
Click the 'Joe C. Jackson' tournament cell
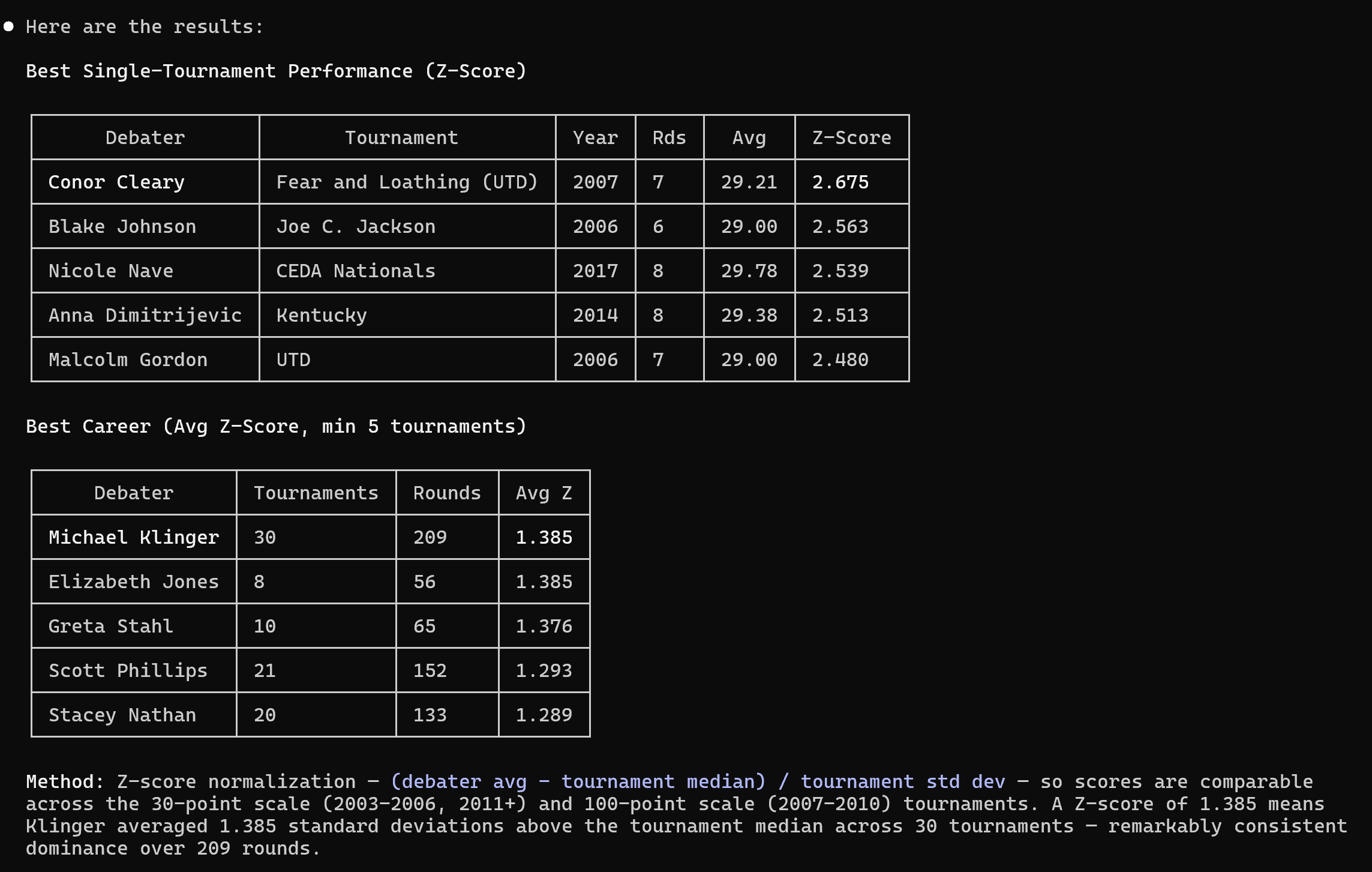point(356,226)
